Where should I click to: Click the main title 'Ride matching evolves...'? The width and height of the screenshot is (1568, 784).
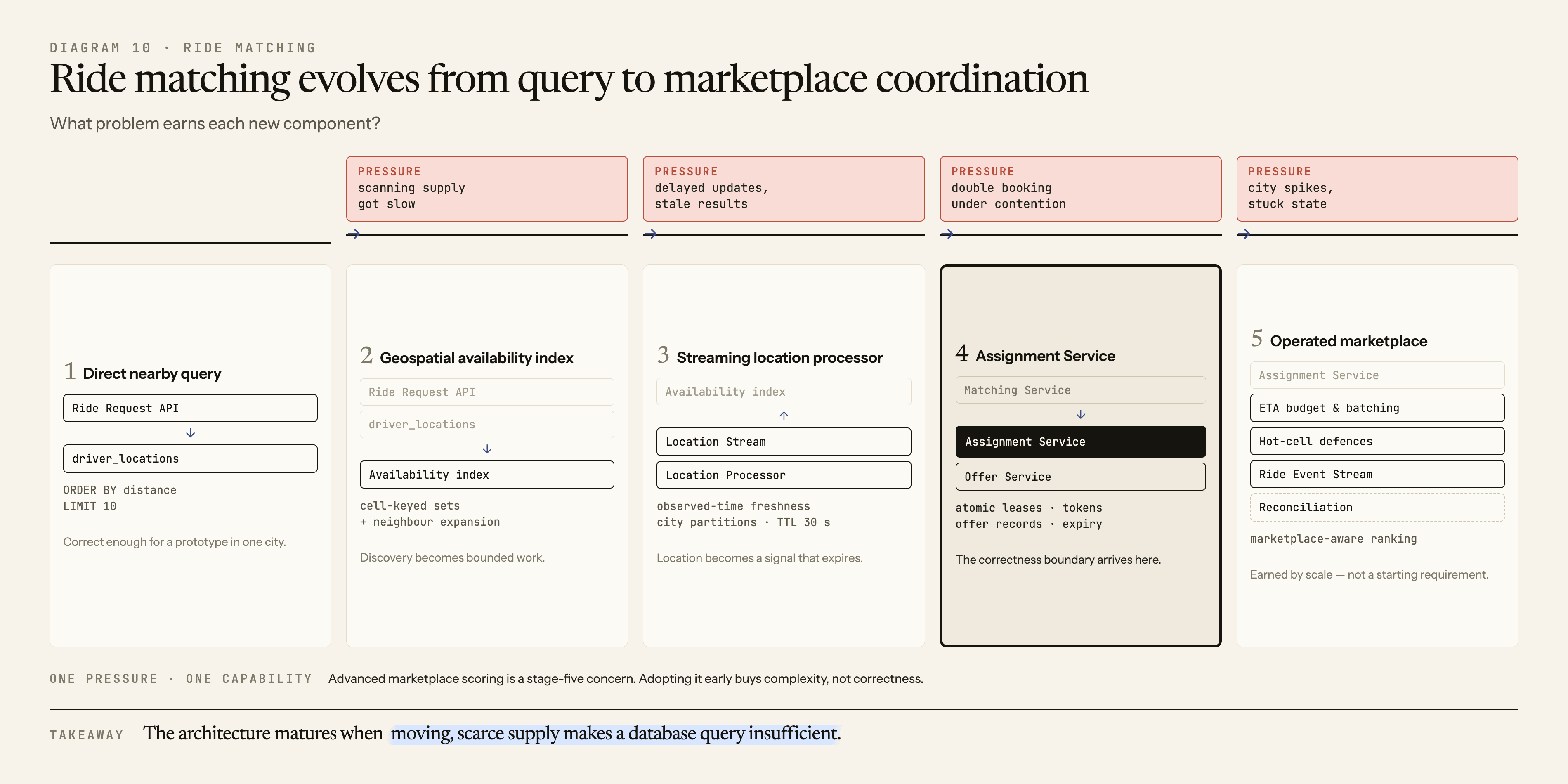pyautogui.click(x=569, y=79)
